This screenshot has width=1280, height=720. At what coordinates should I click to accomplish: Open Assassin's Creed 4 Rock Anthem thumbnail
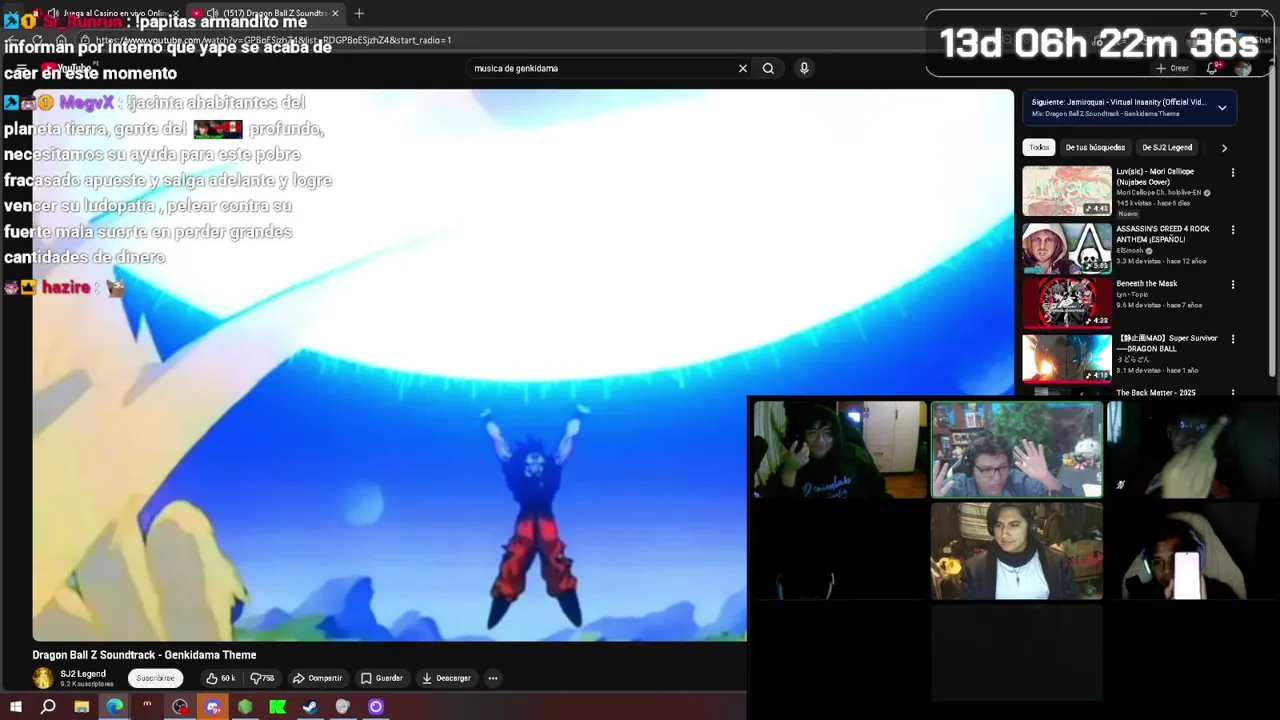pos(1067,247)
